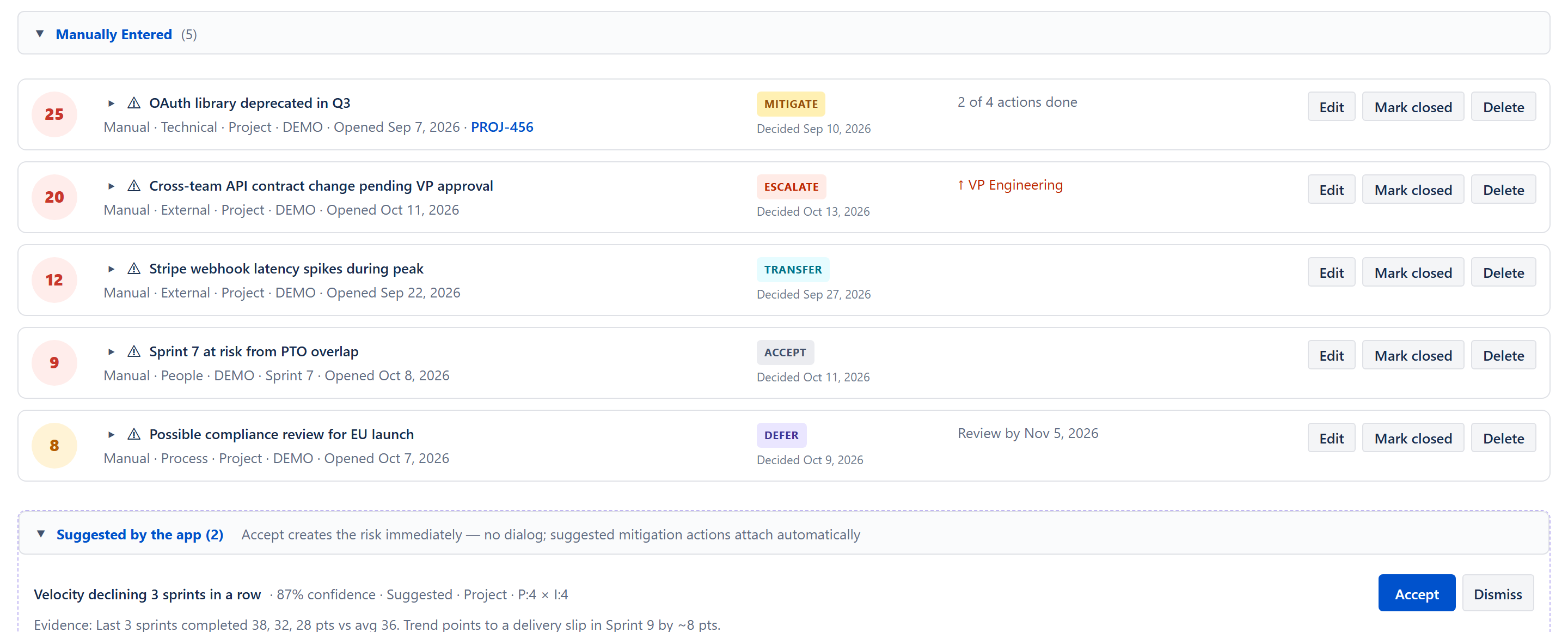Mark Stripe webhook risk closed
Viewport: 1568px width, 632px height.
(1413, 273)
